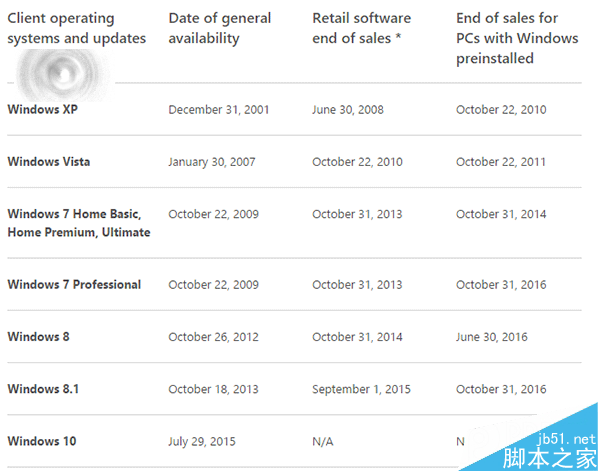
Task: Click the Client operating systems header
Action: [76, 29]
